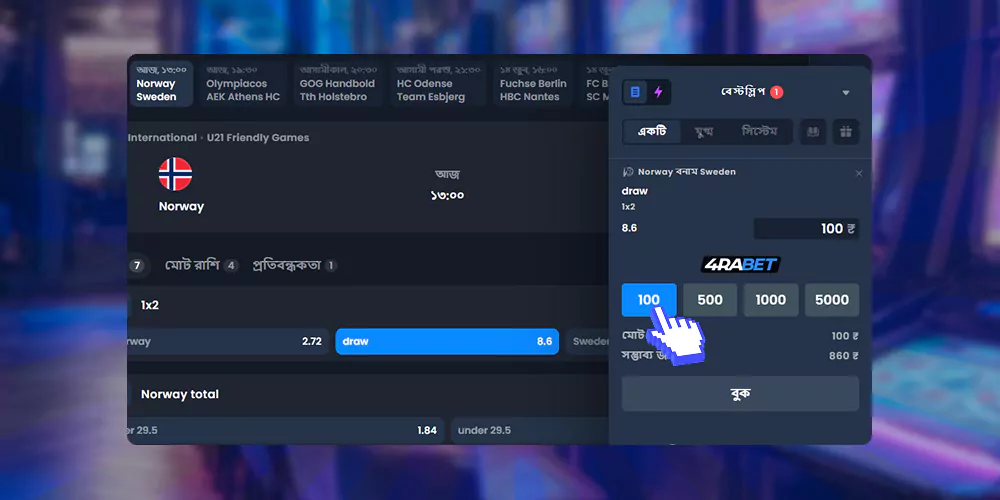Remove Norway vs Sweden bet from slip
The image size is (1000, 500).
coord(858,173)
